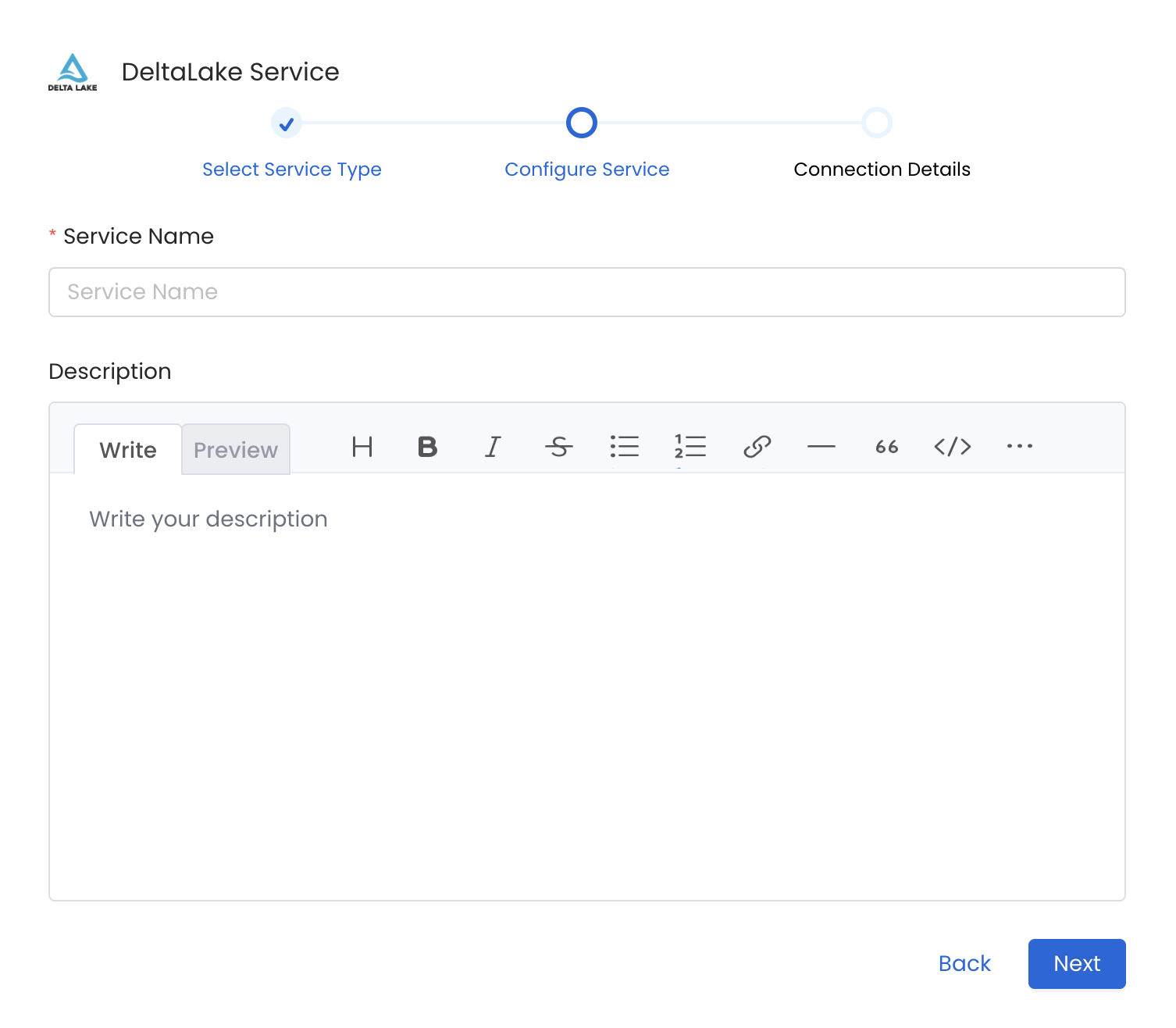Screen dimensions: 1176x1028
Task: Insert a numbered list
Action: [690, 448]
